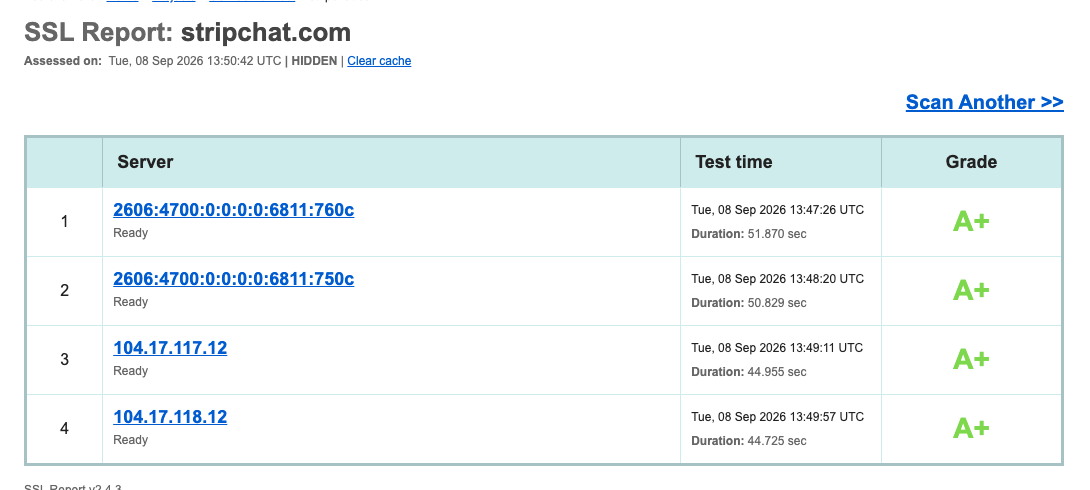This screenshot has height=490, width=1090.
Task: Select test time 13:47:26 UTC
Action: pos(777,210)
